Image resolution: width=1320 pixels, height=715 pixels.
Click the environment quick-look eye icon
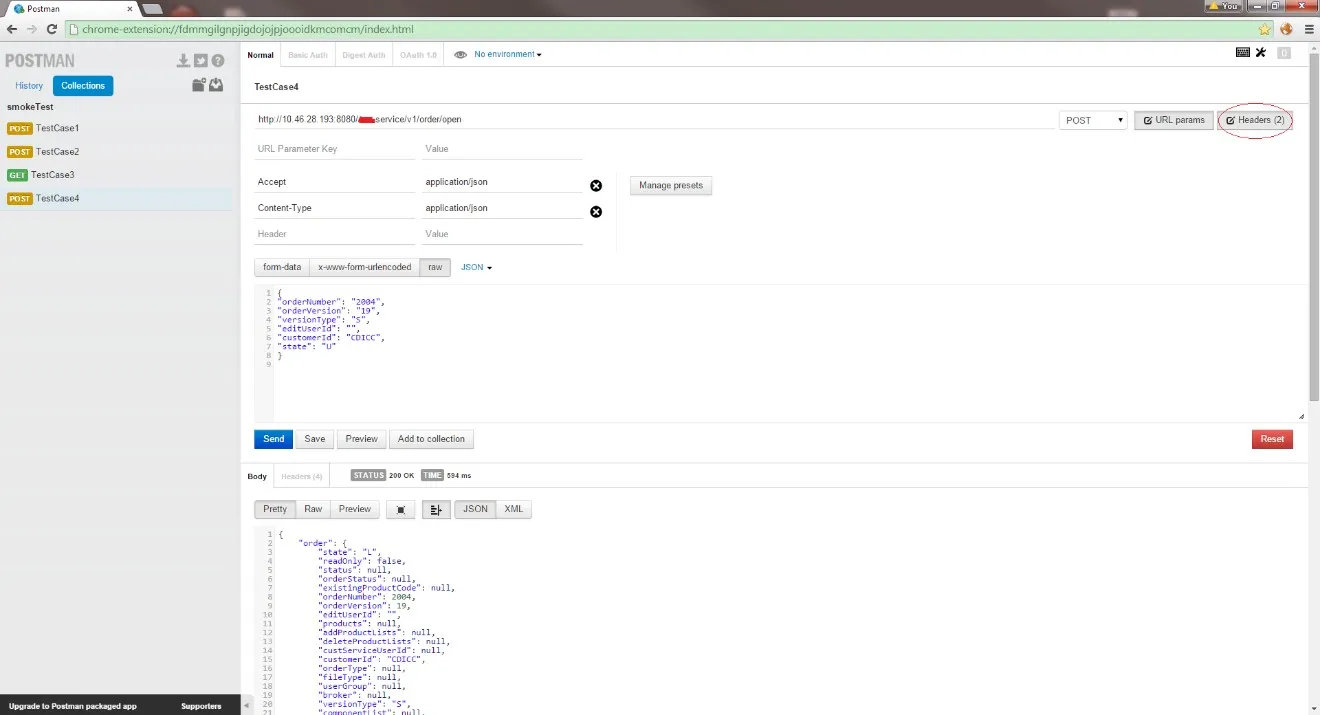460,55
